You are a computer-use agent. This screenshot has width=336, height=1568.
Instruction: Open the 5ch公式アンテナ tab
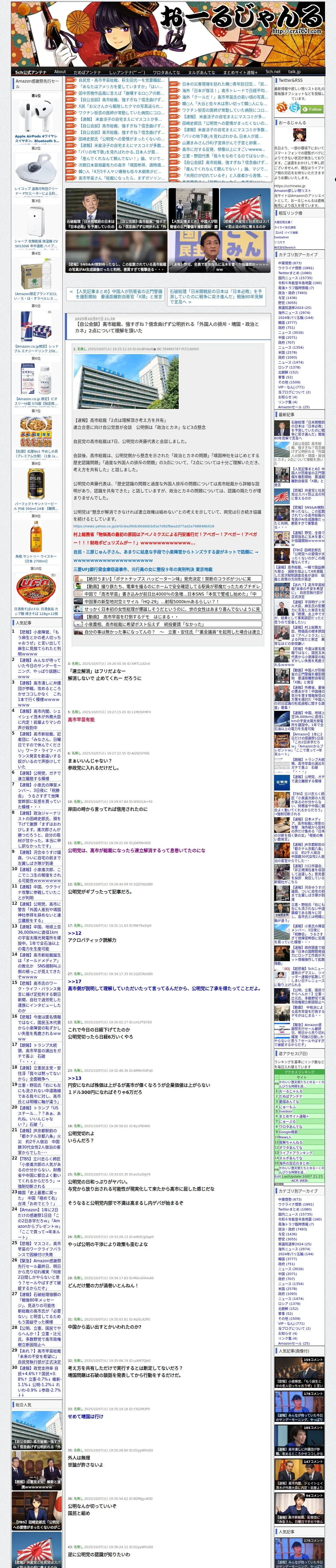[x=31, y=72]
